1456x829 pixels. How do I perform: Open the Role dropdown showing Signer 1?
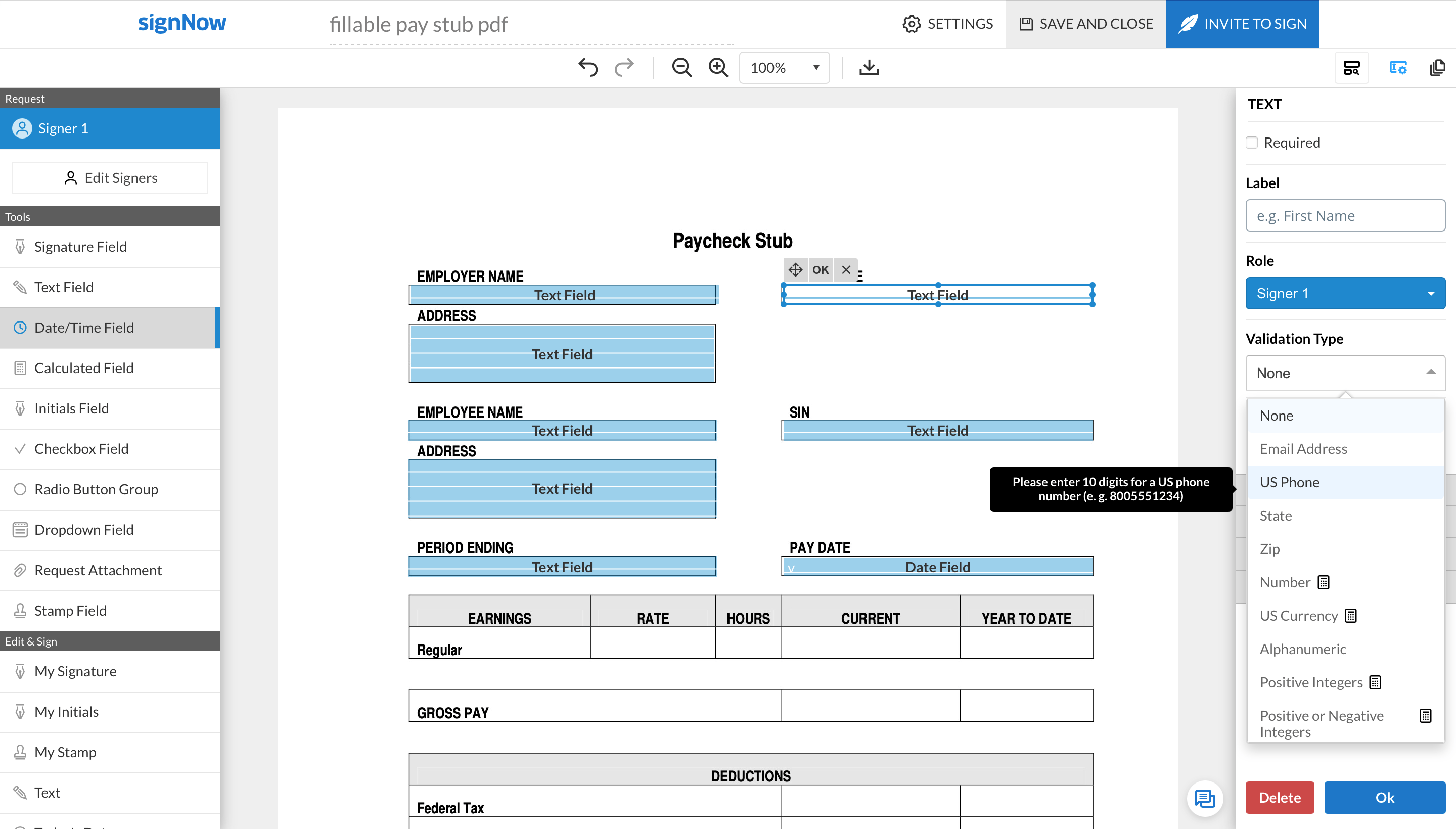coord(1344,293)
